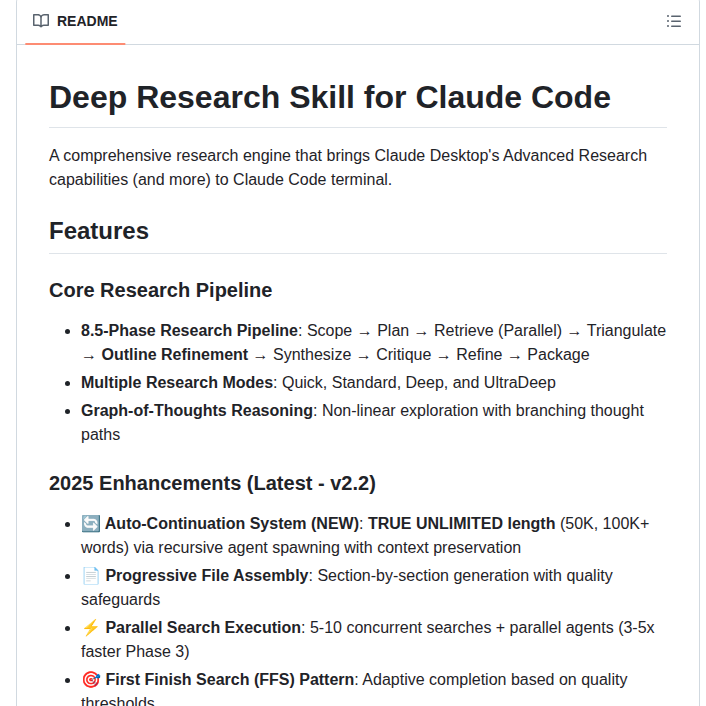Click the 'Outline Refinement' bold text
Image resolution: width=706 pixels, height=706 pixels.
(x=175, y=354)
